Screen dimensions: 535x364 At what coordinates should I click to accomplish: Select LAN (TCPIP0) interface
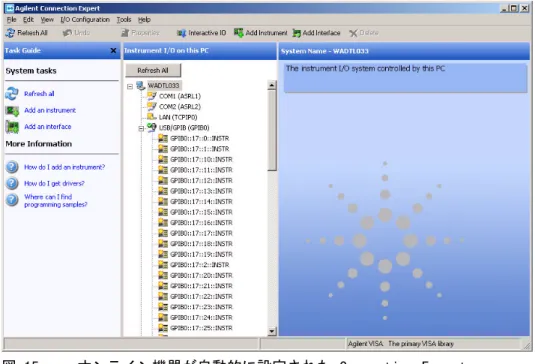coord(178,117)
